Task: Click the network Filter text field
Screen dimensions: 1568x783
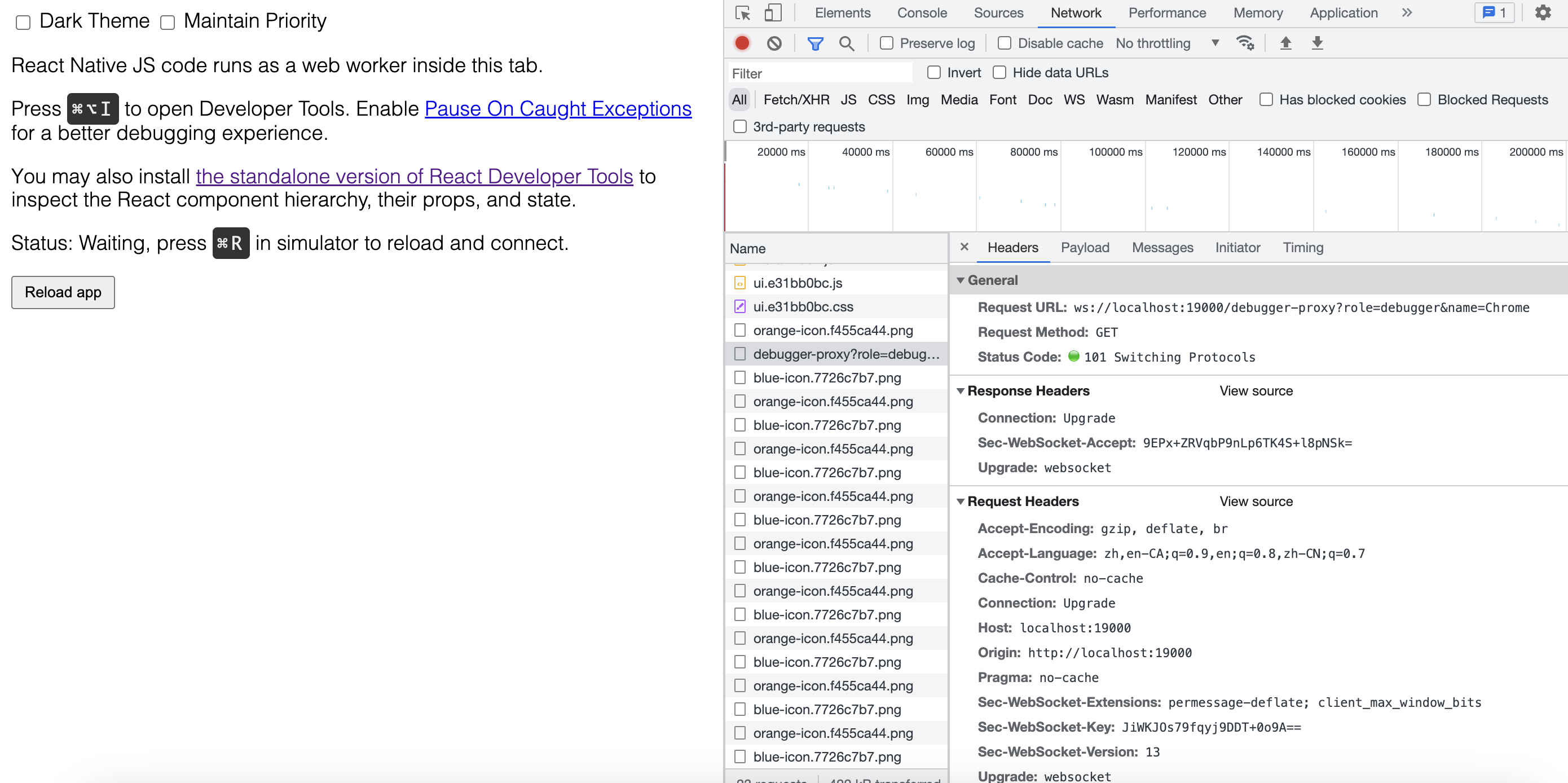Action: 820,73
